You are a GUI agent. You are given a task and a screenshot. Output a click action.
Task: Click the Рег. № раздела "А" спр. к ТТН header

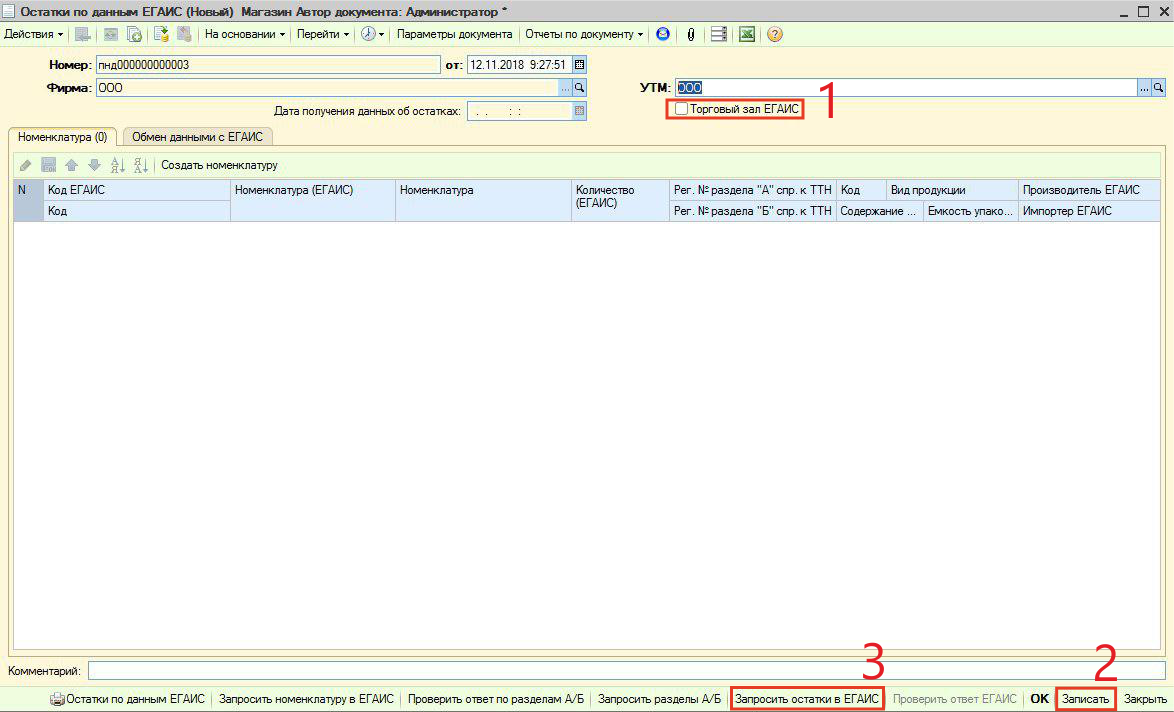[x=752, y=190]
